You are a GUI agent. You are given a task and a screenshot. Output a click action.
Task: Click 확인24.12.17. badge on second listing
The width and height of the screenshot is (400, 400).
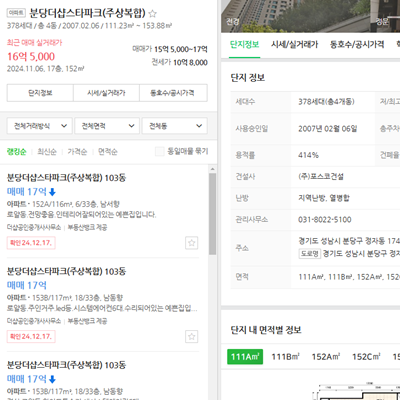point(31,336)
